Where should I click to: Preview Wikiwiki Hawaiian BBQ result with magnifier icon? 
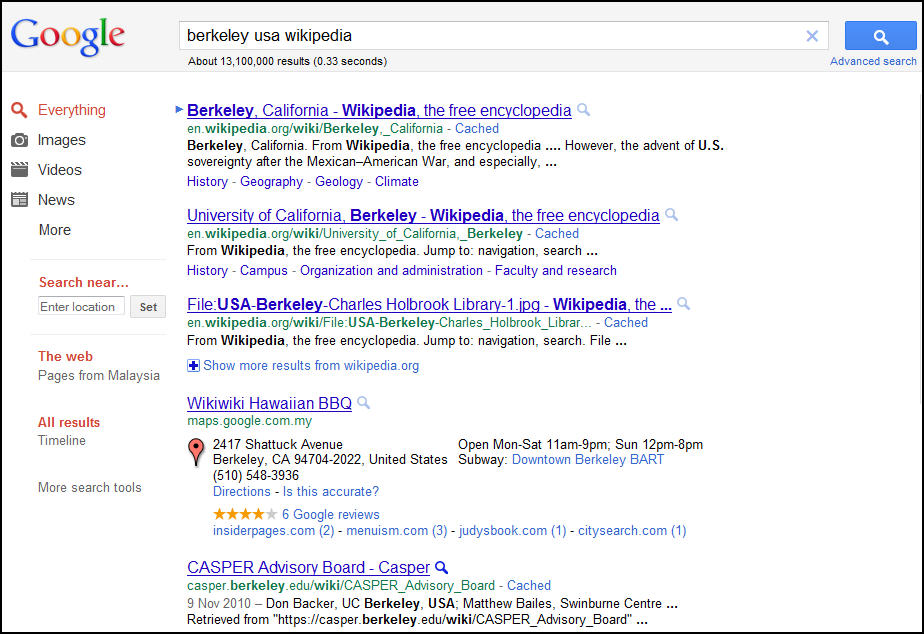coord(364,403)
